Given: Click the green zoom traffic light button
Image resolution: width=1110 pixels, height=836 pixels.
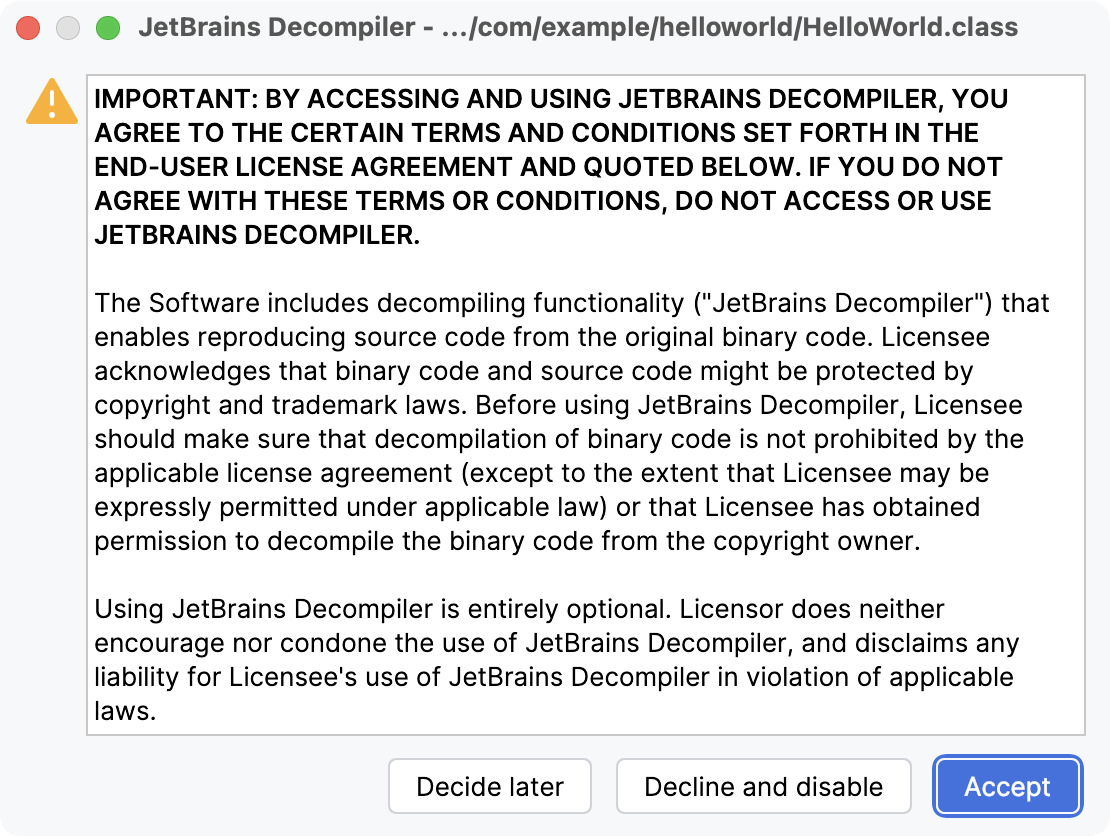Looking at the screenshot, I should 106,28.
